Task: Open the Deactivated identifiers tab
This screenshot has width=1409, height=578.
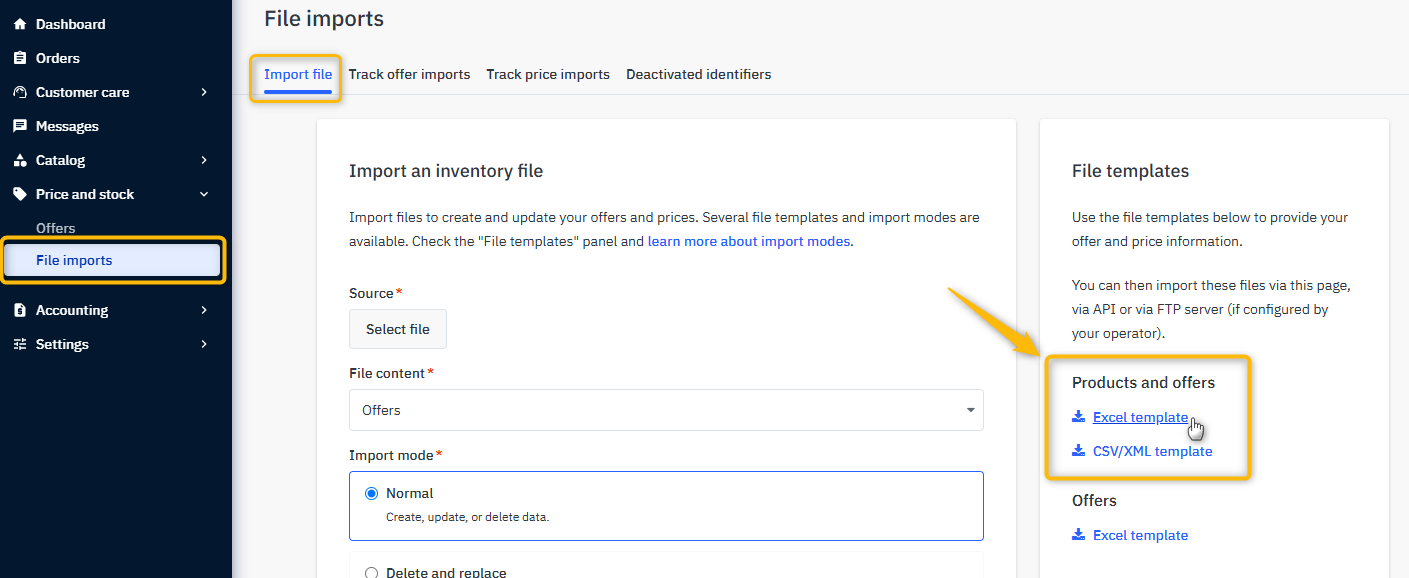Action: pyautogui.click(x=698, y=74)
